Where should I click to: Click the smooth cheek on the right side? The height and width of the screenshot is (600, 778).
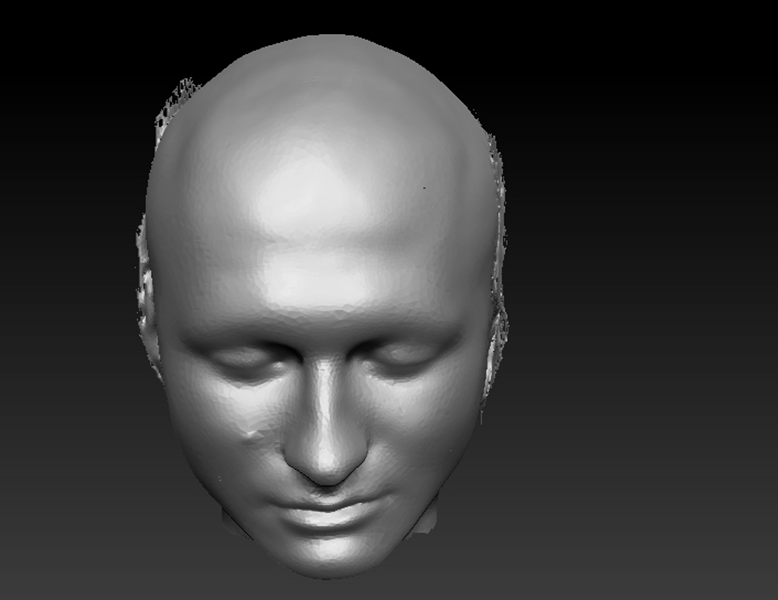tap(425, 430)
